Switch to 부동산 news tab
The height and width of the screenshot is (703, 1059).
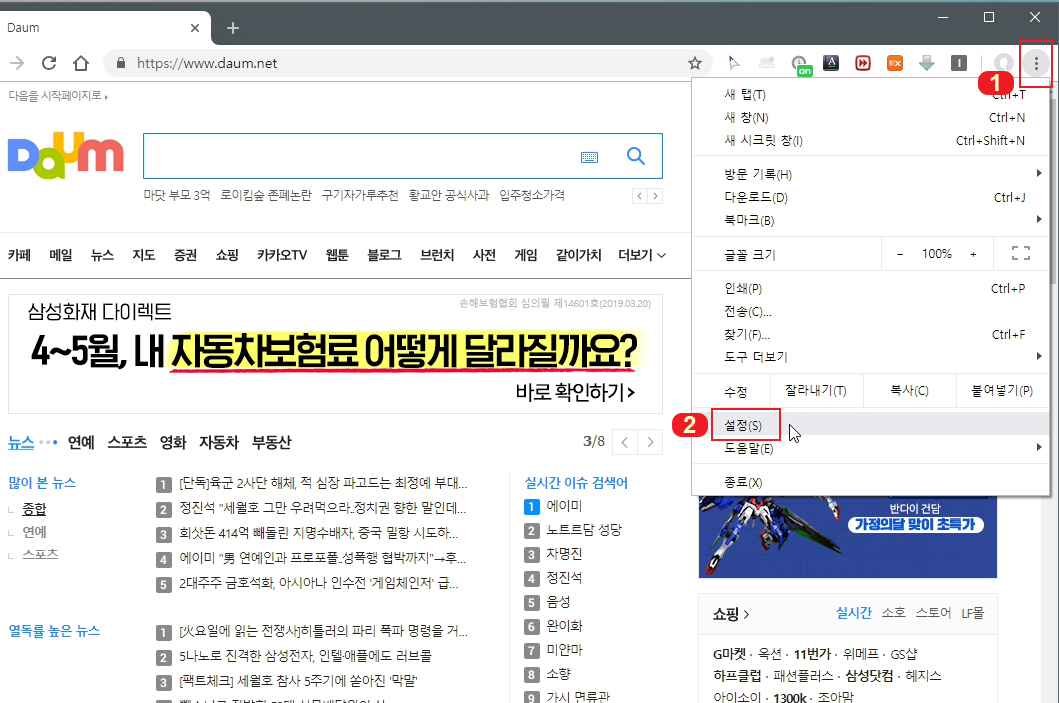point(272,442)
